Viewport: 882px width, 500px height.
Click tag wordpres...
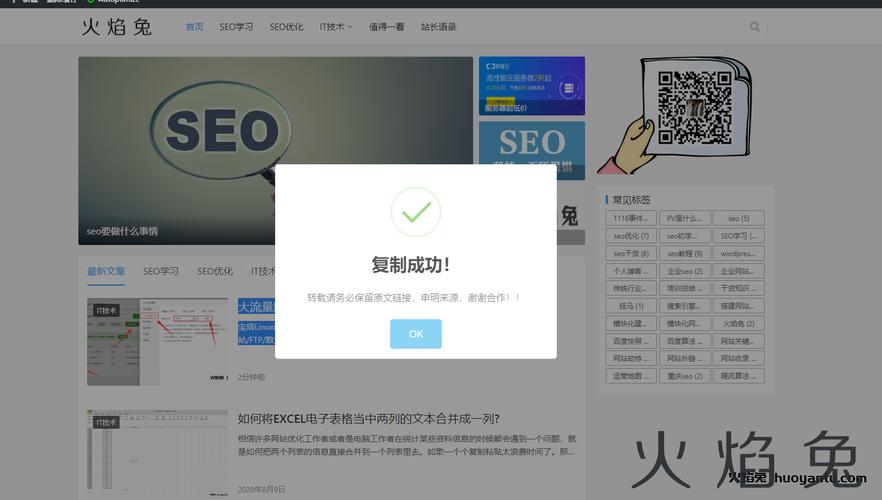(x=739, y=253)
